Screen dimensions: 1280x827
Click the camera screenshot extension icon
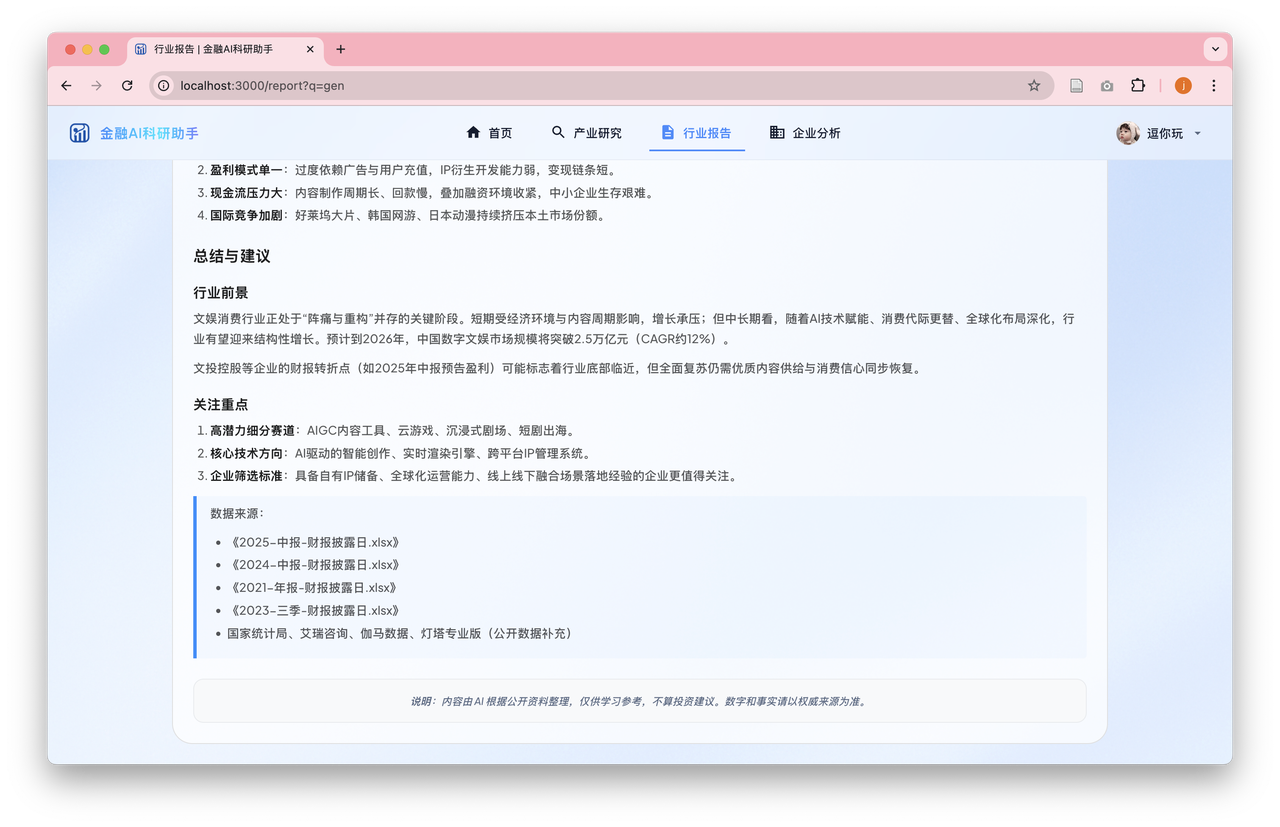pyautogui.click(x=1107, y=86)
